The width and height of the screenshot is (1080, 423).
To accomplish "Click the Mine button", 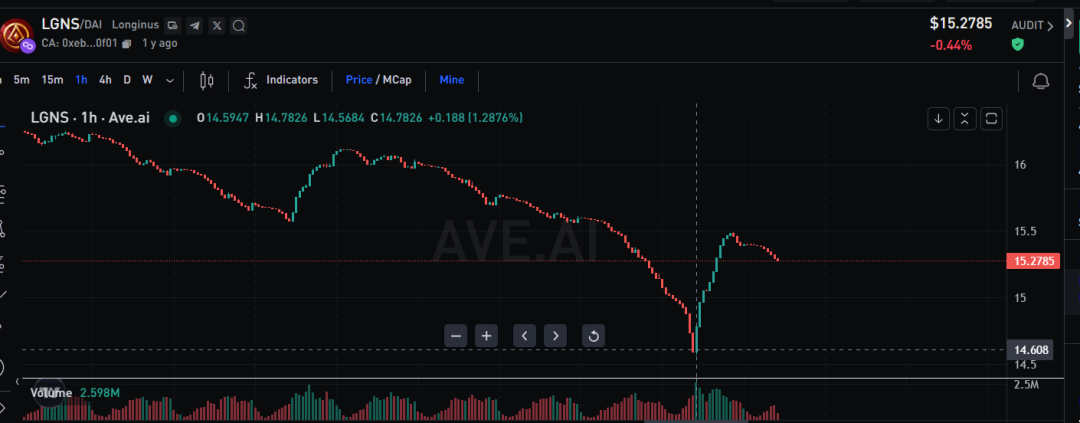I will 452,80.
